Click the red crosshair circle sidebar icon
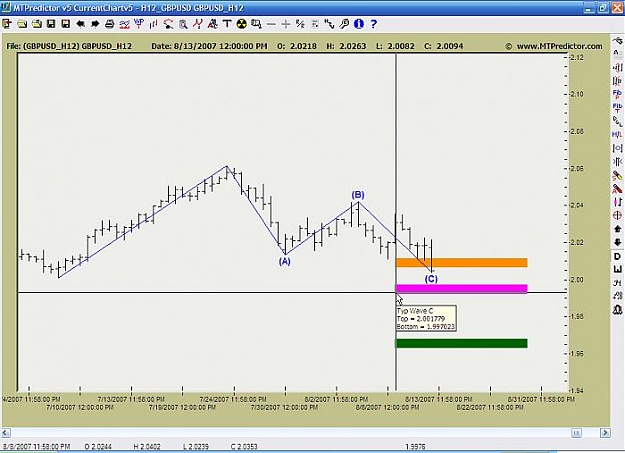Viewport: 625px width, 453px height. [x=617, y=215]
